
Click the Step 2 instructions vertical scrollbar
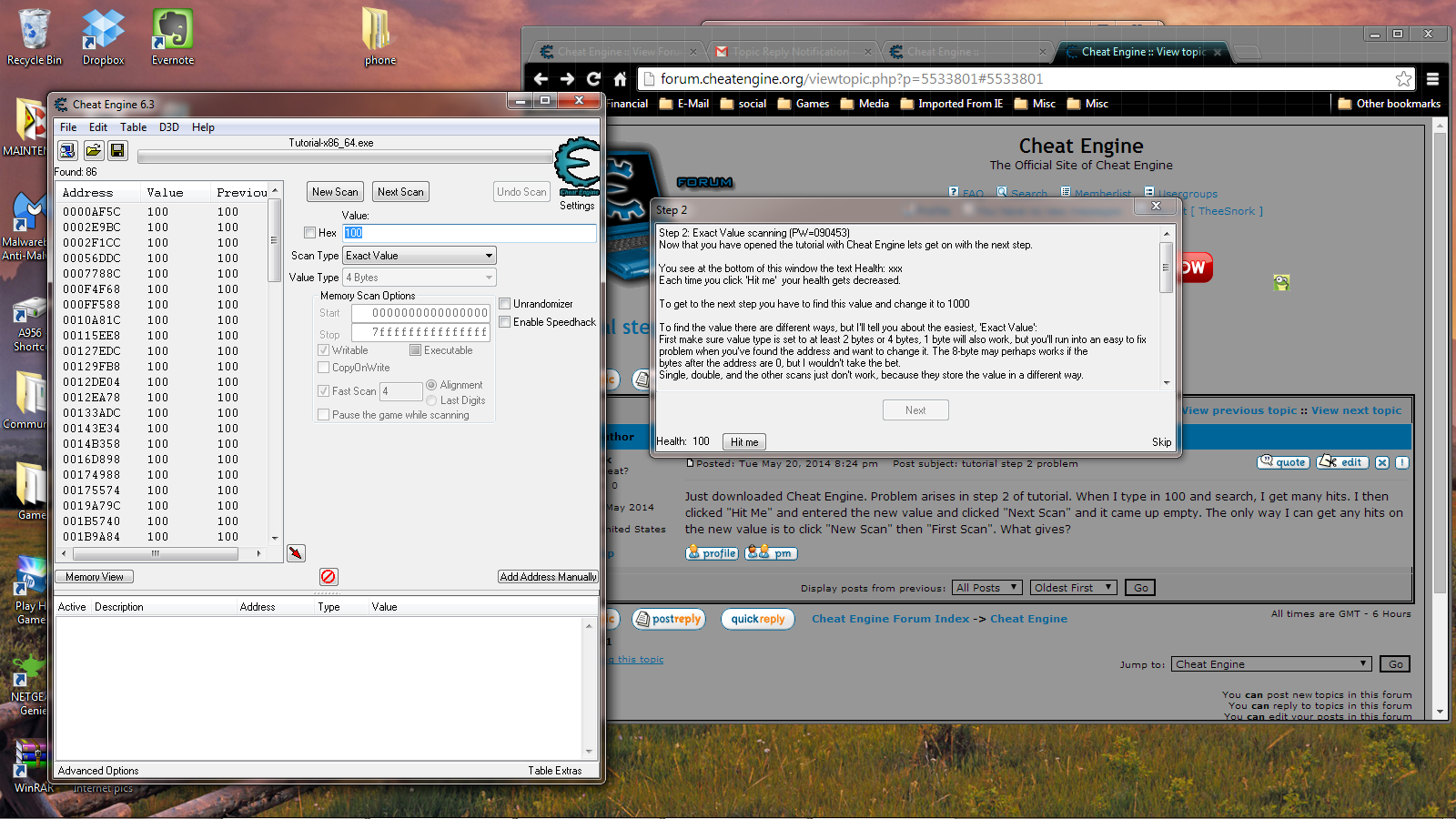pos(1167,308)
